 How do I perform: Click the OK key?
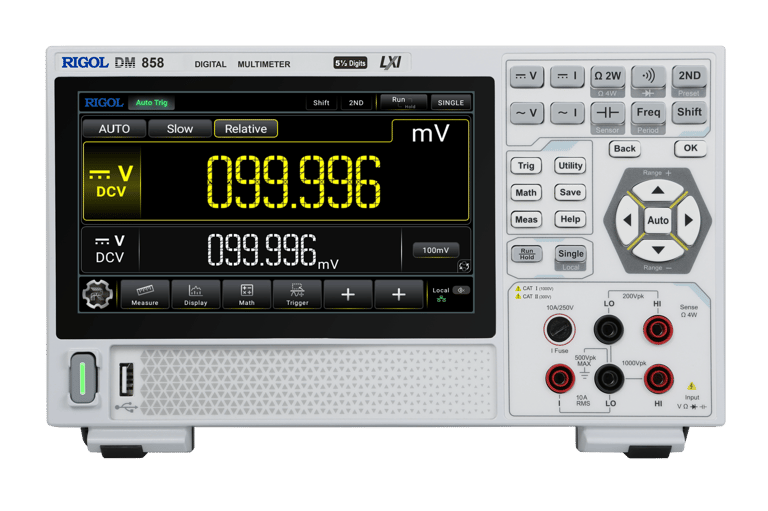tap(690, 148)
